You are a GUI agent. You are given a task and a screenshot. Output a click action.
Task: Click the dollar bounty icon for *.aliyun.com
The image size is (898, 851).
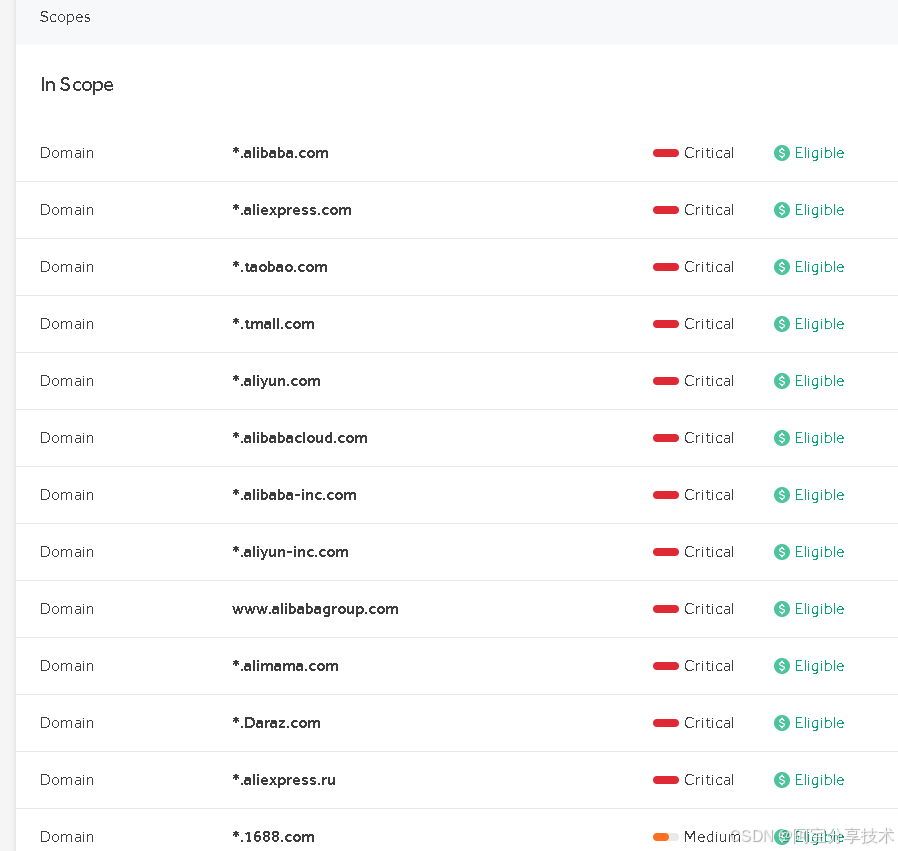point(781,381)
